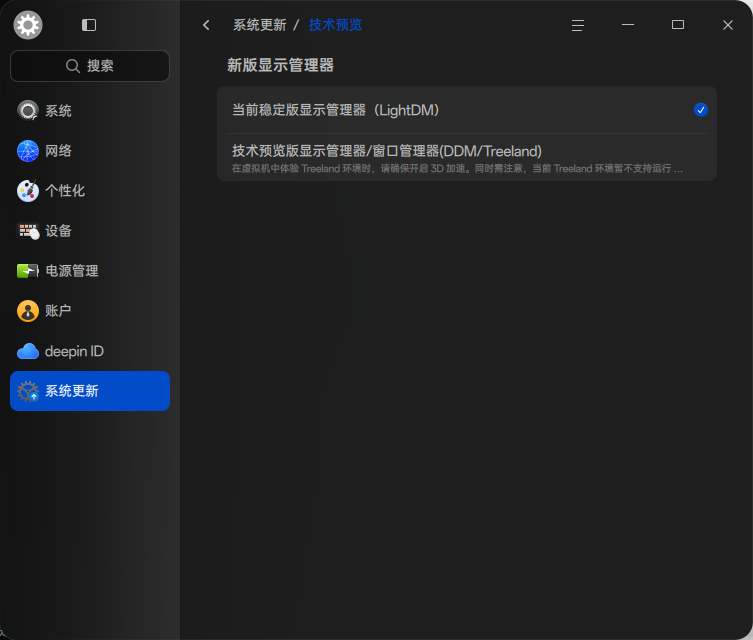753x640 pixels.
Task: Click the 系统 sidebar icon
Action: click(x=28, y=110)
